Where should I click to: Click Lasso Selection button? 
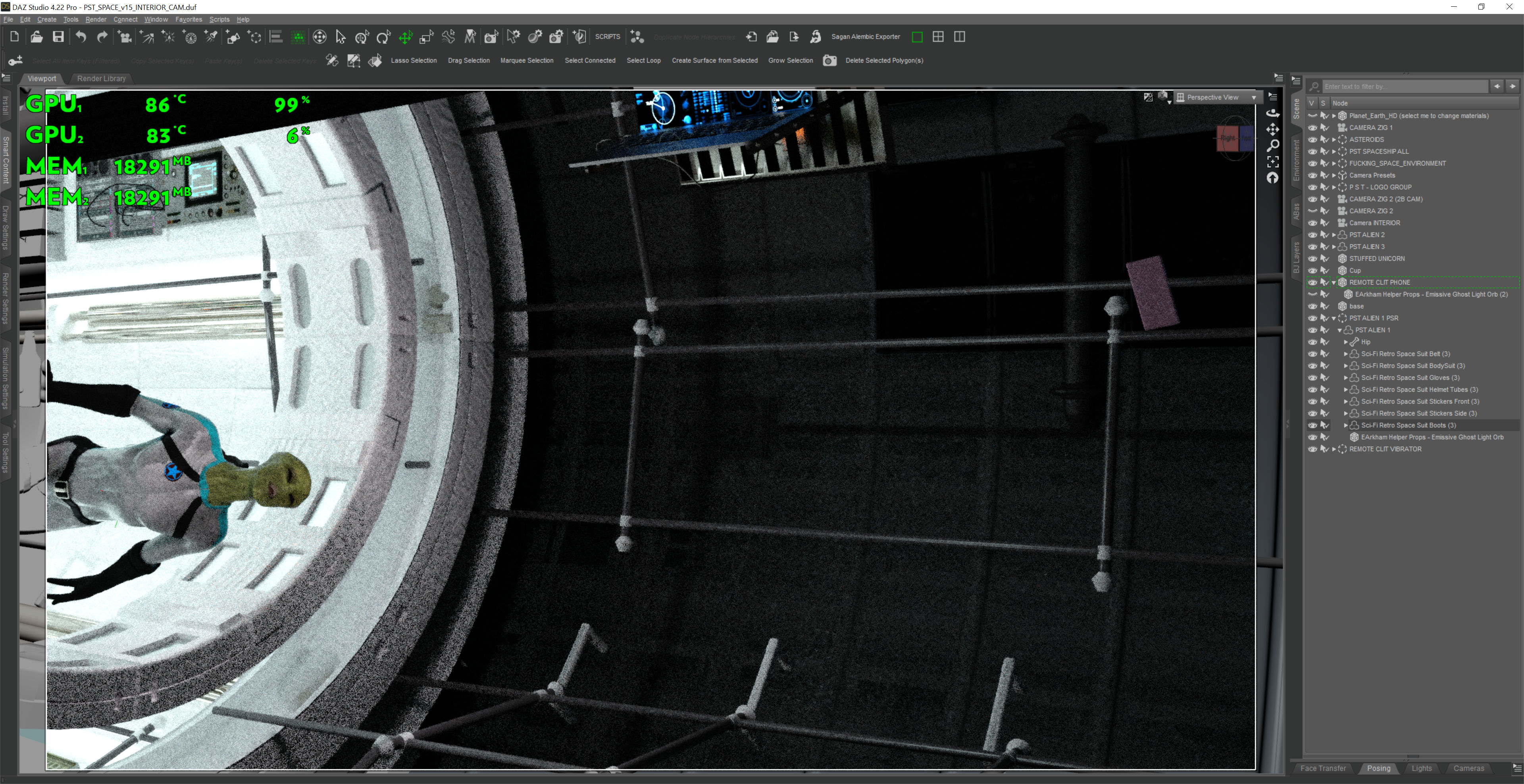[x=414, y=60]
